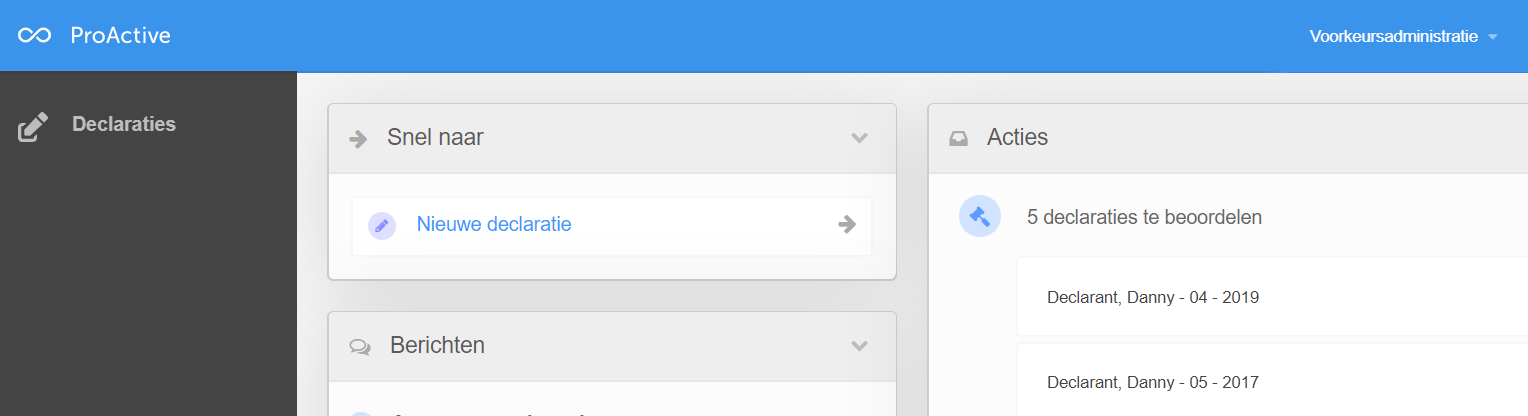Select 5 declaraties te beoordelen
1528x416 pixels.
click(x=1144, y=217)
